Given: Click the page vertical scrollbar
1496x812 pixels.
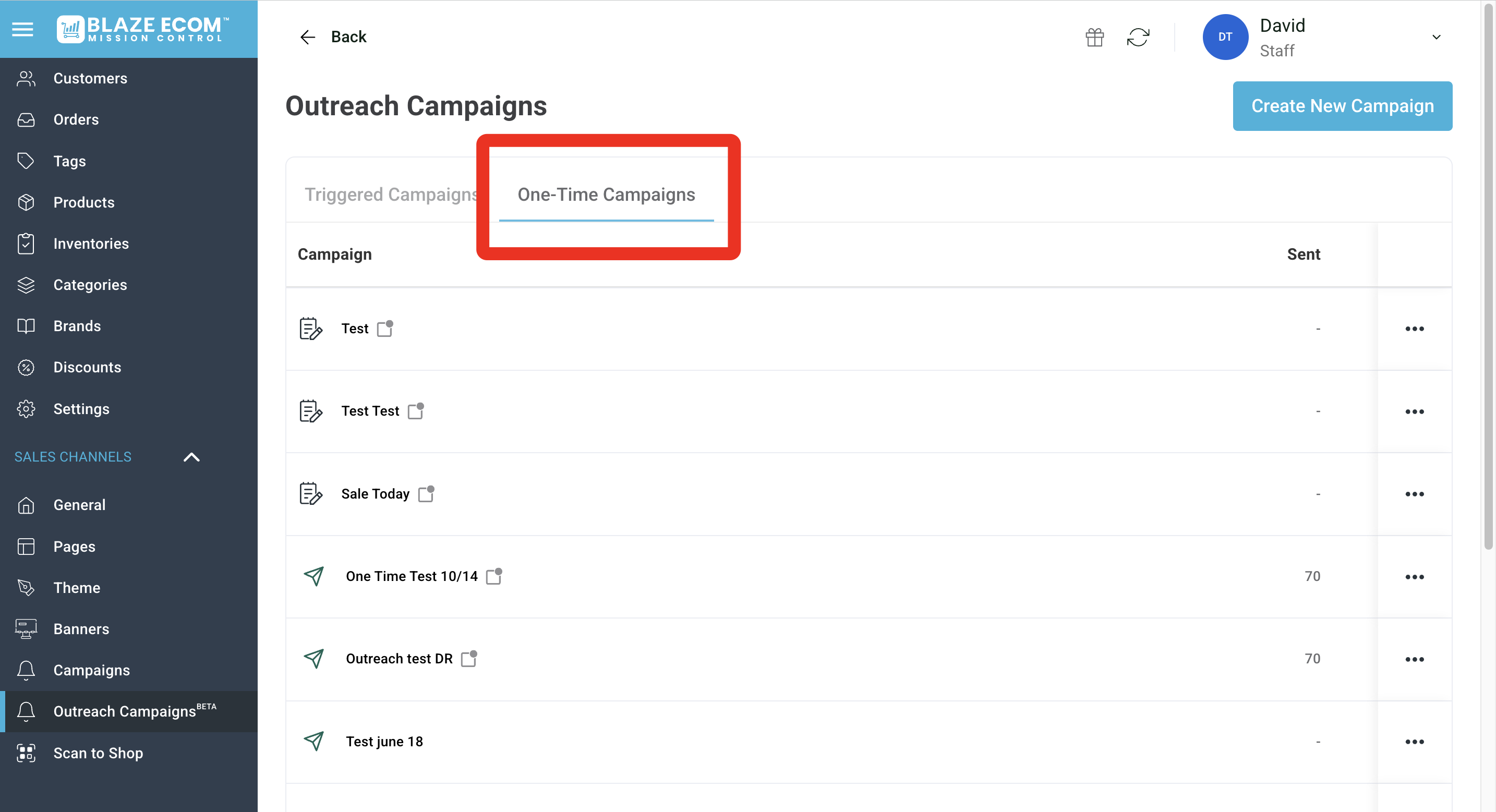Looking at the screenshot, I should click(x=1488, y=279).
